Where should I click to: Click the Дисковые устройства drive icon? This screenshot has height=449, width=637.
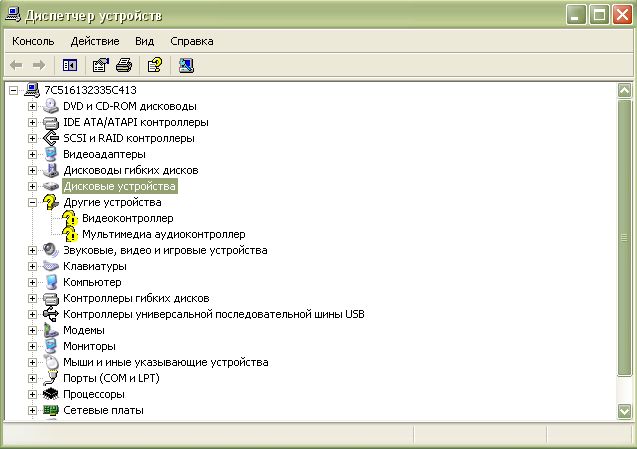tap(51, 186)
